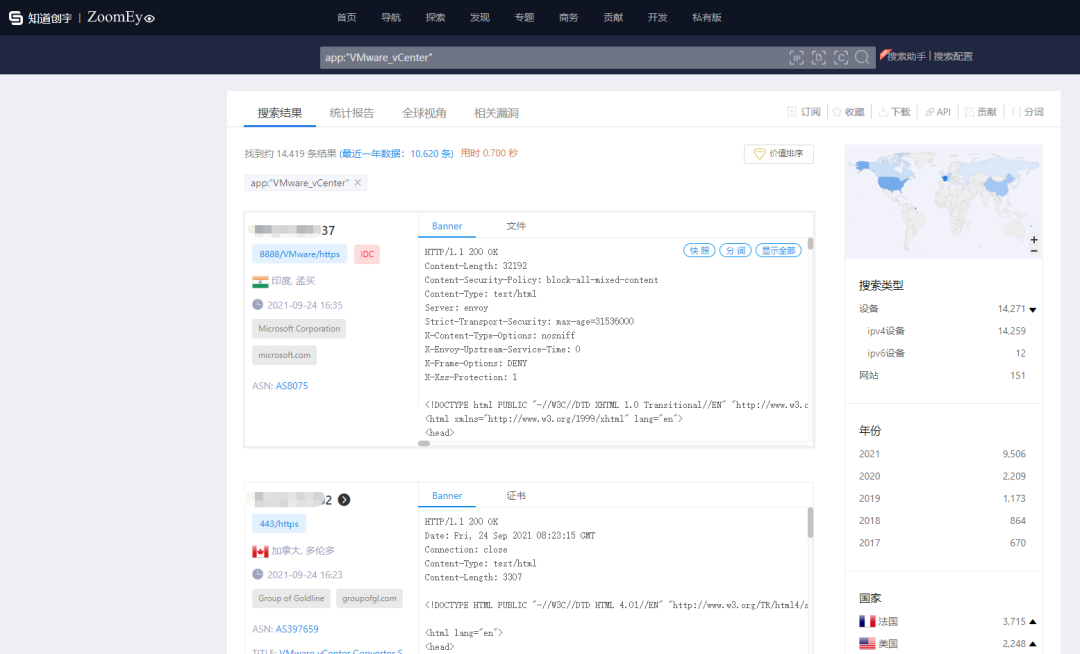This screenshot has width=1080, height=654.
Task: Click the IP search icon in search bar
Action: [x=796, y=58]
